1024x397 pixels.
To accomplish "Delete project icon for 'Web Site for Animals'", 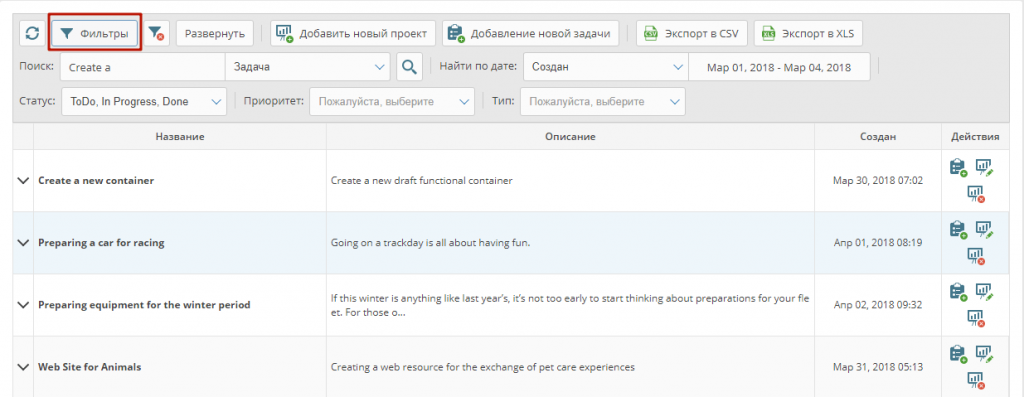I will (x=976, y=380).
